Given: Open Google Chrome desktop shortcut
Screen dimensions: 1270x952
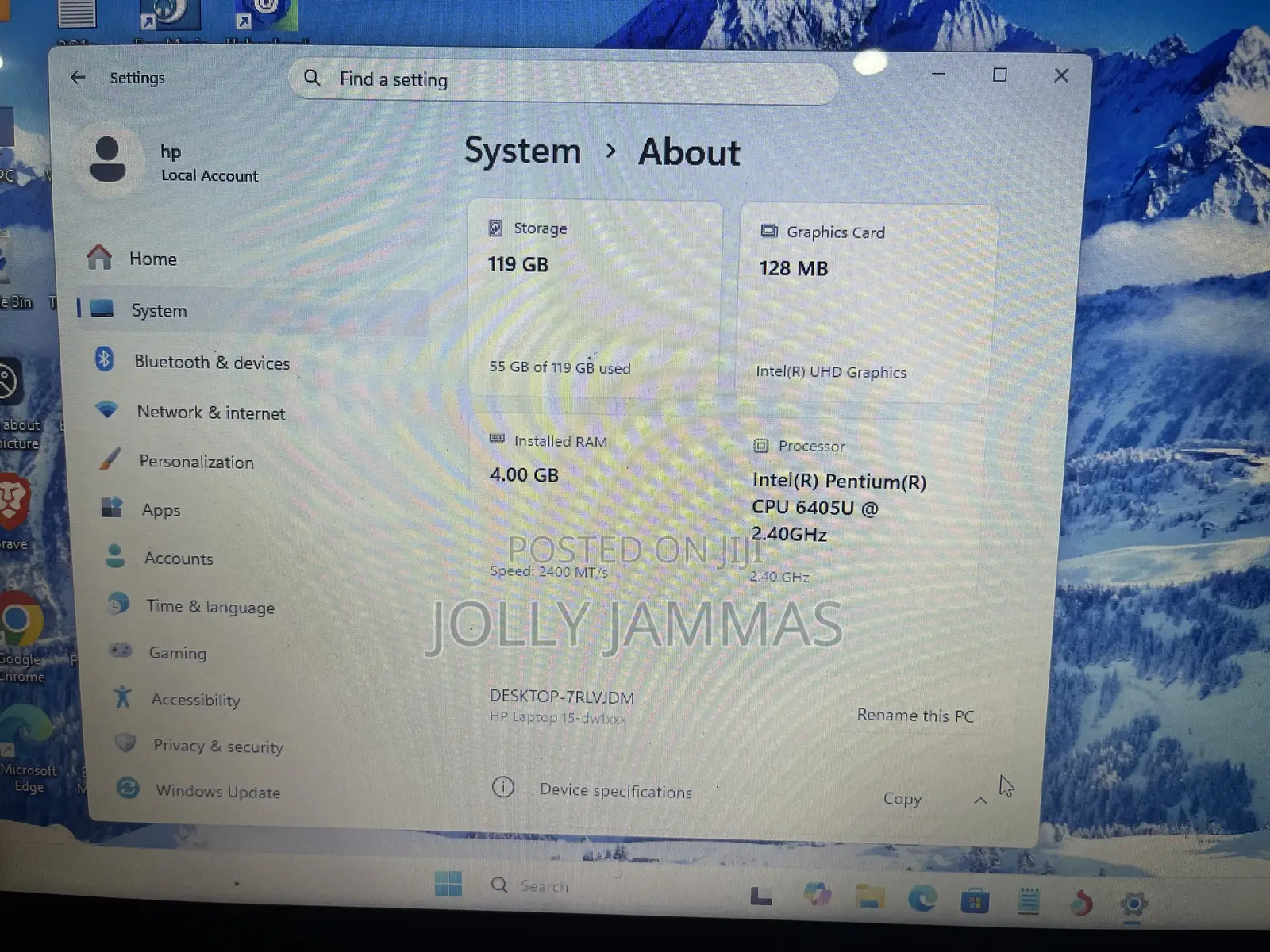Looking at the screenshot, I should 21,635.
